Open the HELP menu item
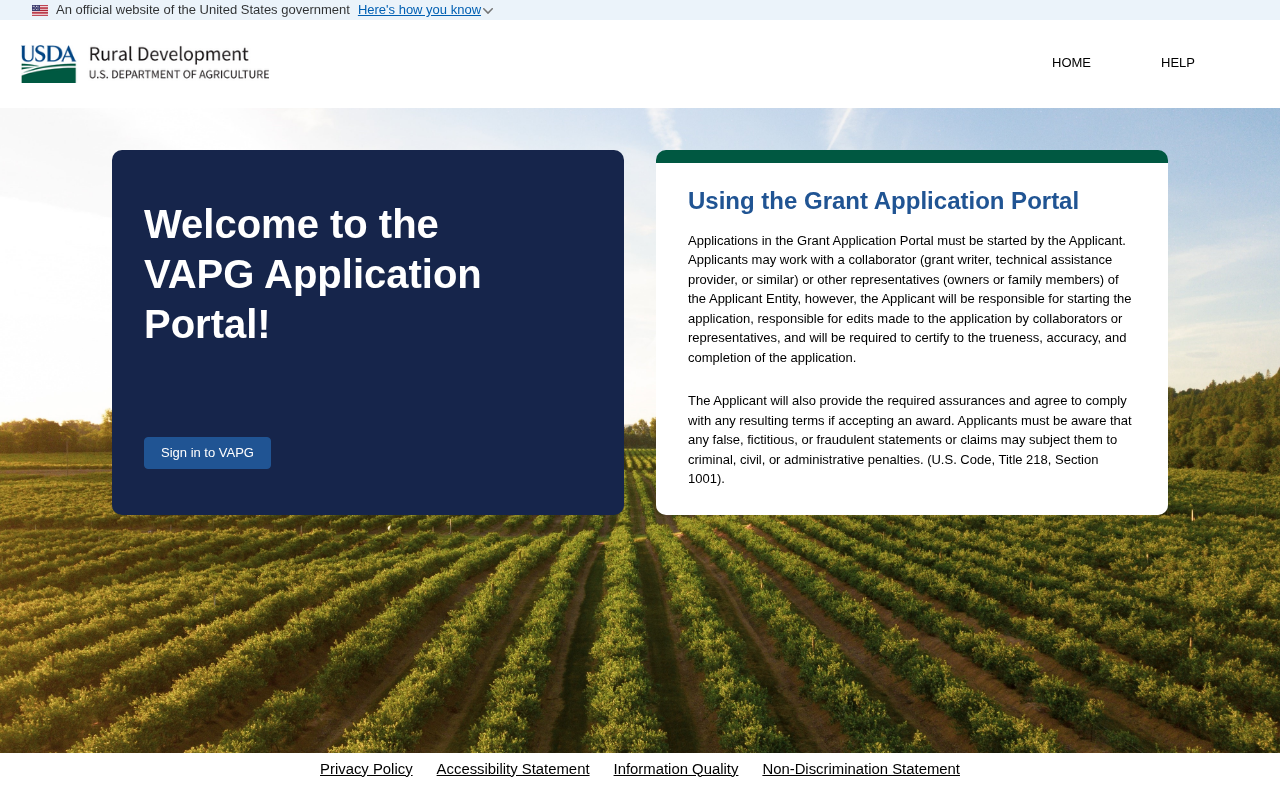The width and height of the screenshot is (1280, 800). [1178, 63]
